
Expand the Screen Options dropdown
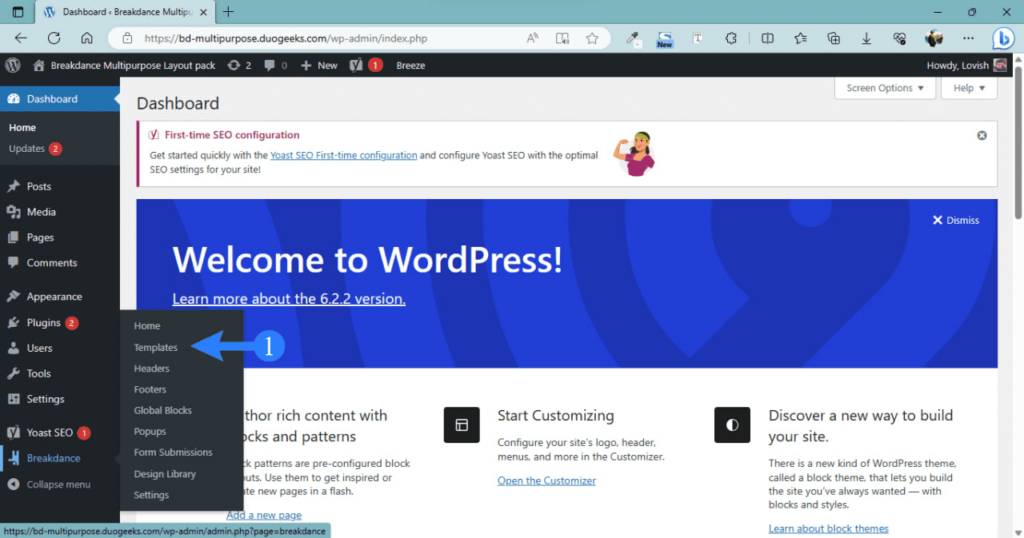click(x=884, y=88)
